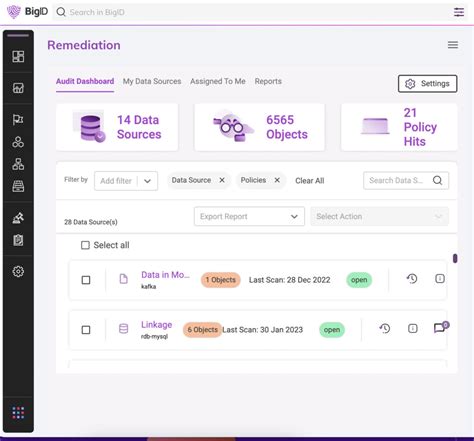This screenshot has height=441, width=474.
Task: Check the Select all checkbox
Action: point(85,245)
